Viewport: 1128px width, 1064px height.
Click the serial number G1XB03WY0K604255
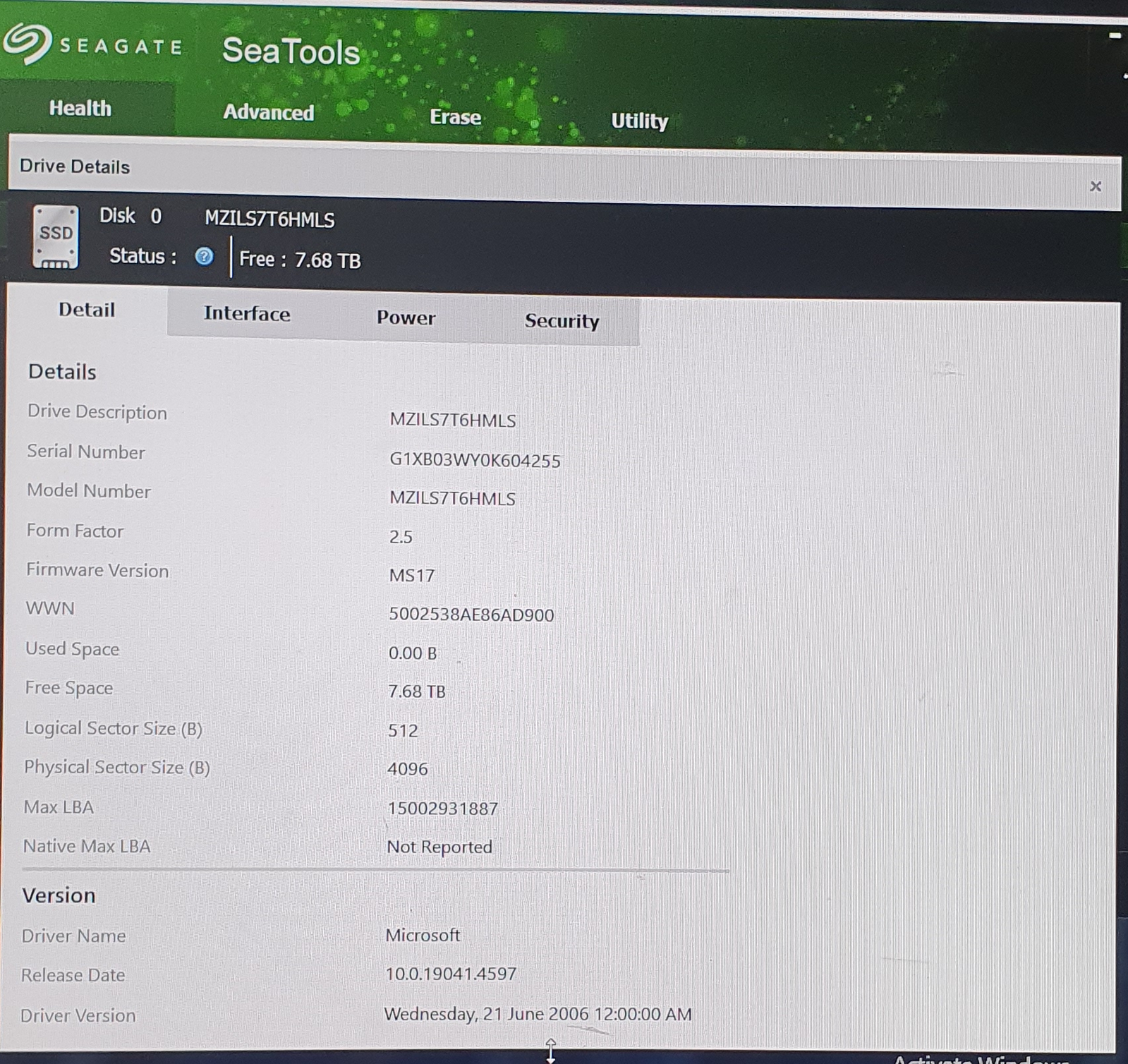click(x=475, y=461)
